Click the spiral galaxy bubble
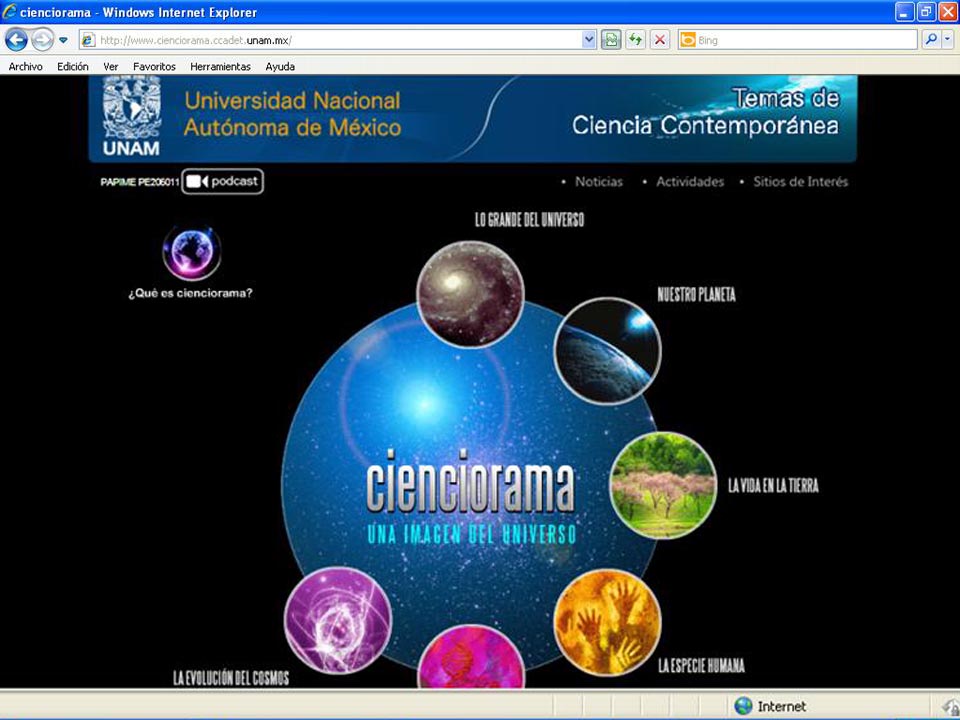The image size is (960, 720). point(470,294)
